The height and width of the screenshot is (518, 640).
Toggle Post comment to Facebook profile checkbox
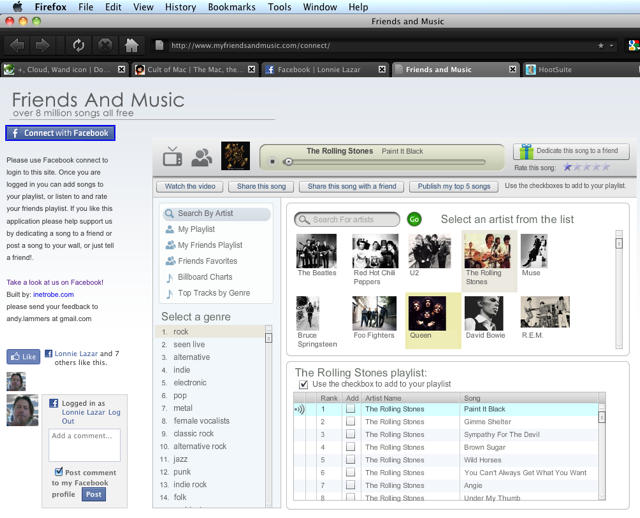(58, 472)
